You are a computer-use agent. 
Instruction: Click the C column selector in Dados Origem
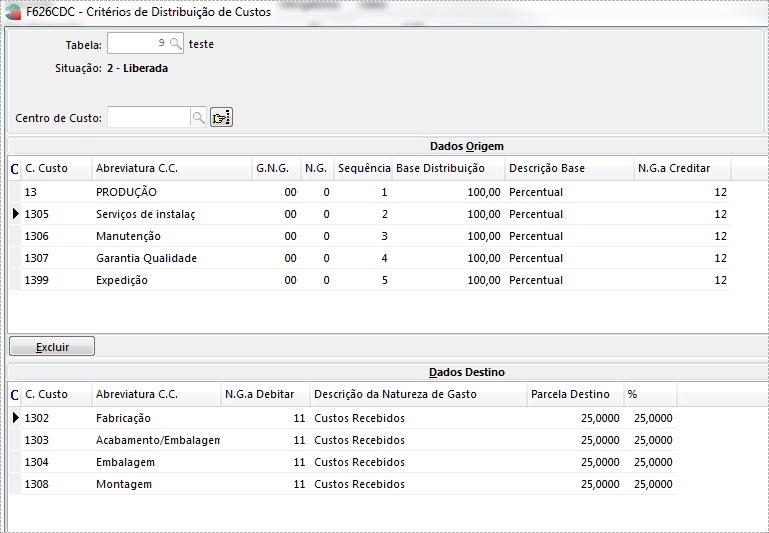click(x=14, y=169)
